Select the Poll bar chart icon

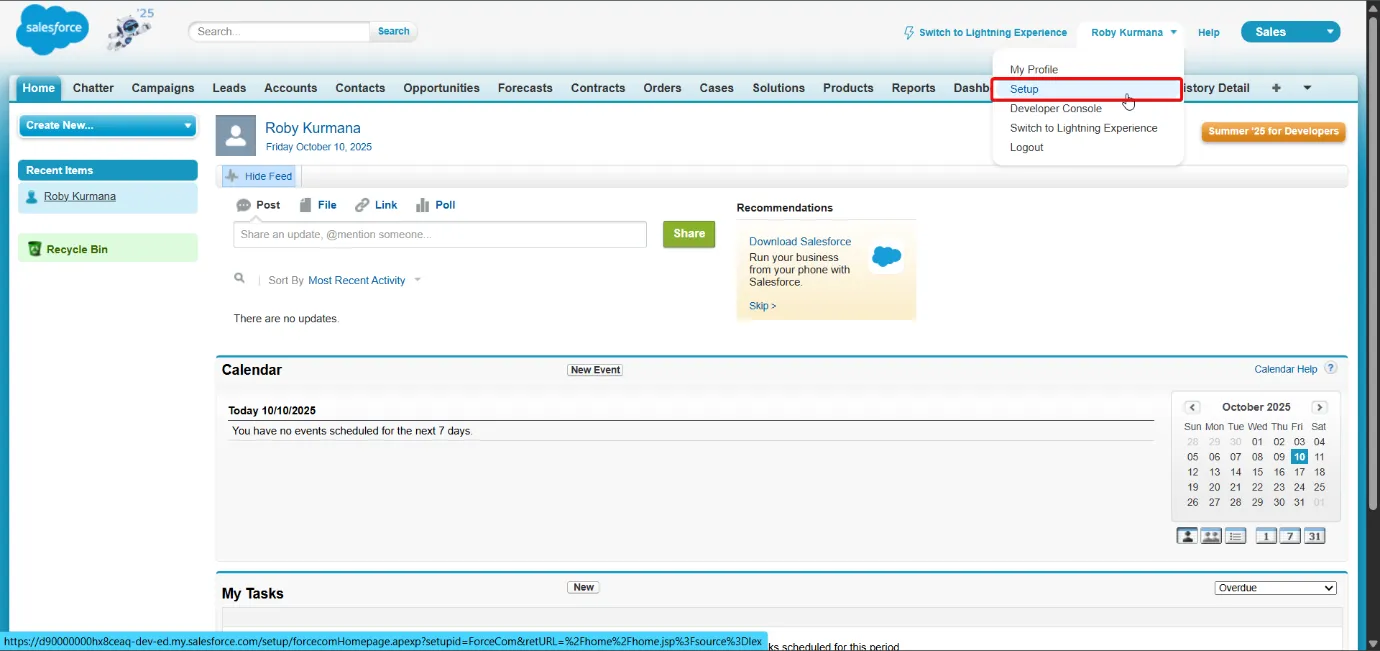tap(423, 205)
